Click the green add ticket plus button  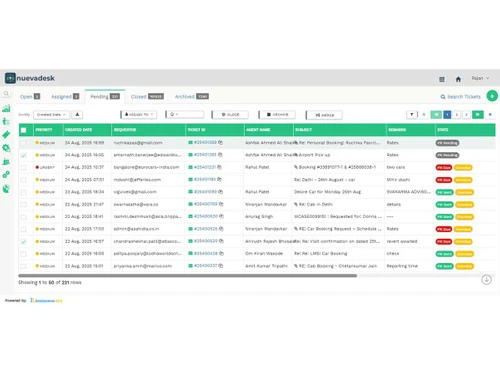492,96
